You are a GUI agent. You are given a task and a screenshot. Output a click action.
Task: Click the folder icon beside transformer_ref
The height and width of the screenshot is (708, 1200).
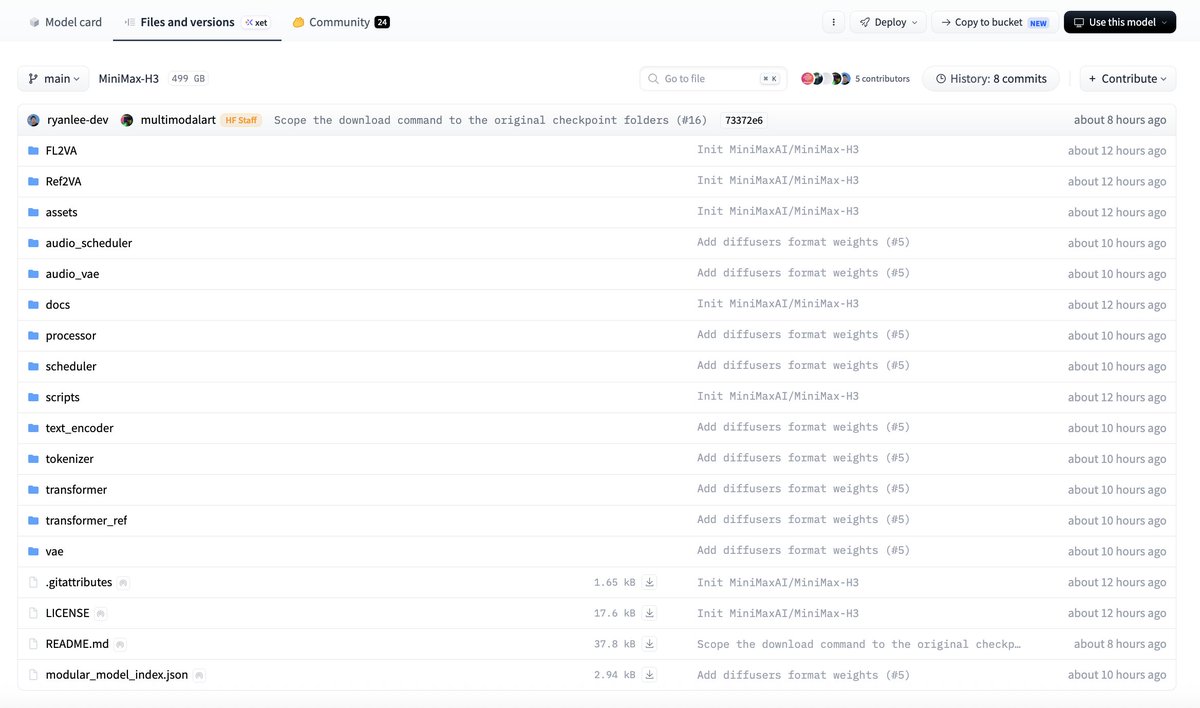[x=33, y=521]
